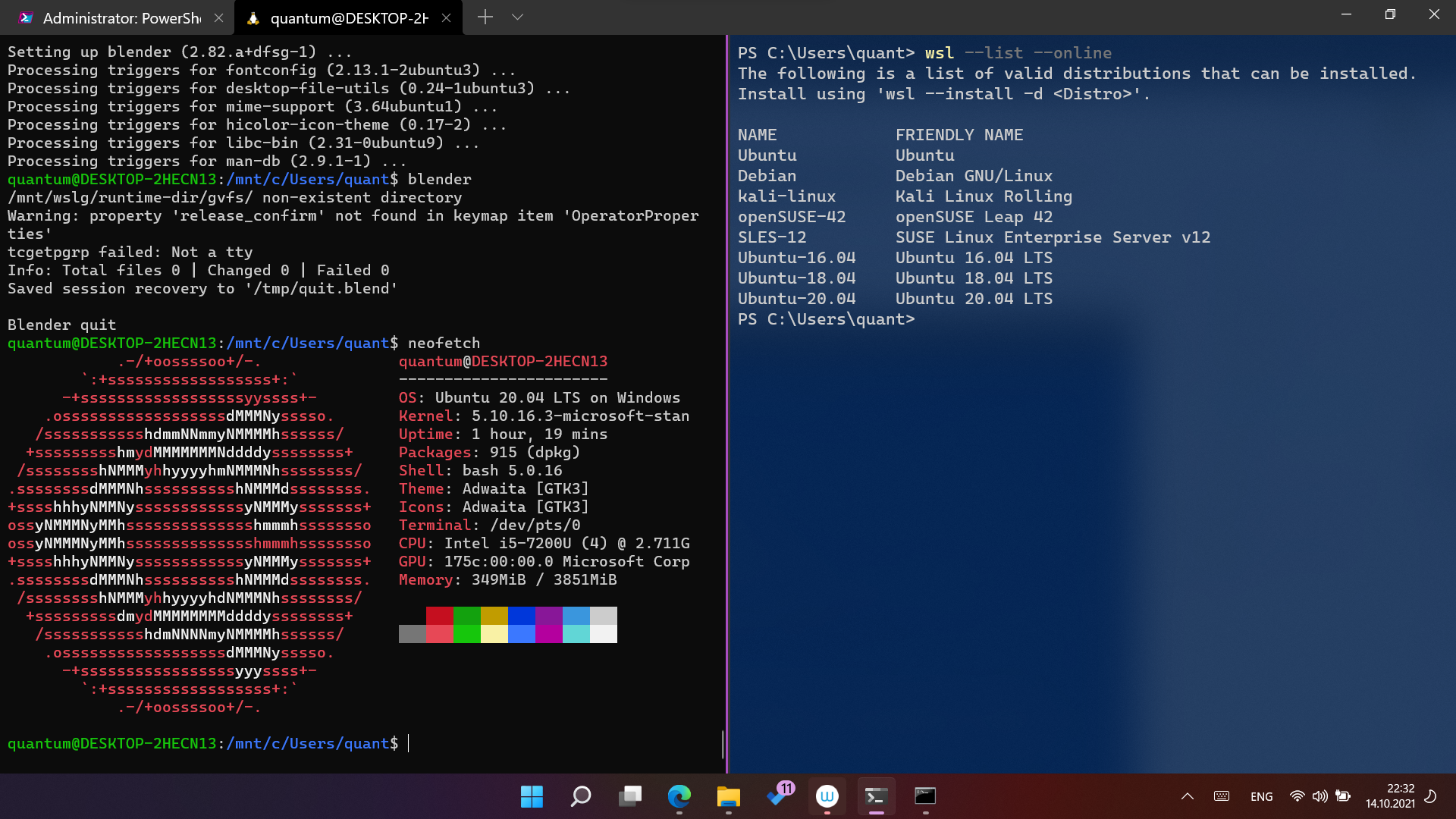
Task: Click 'openSUSE-42' distribution name
Action: (x=792, y=217)
